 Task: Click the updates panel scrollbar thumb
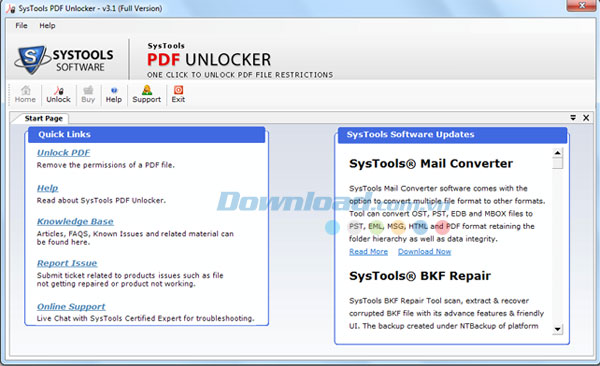point(558,163)
